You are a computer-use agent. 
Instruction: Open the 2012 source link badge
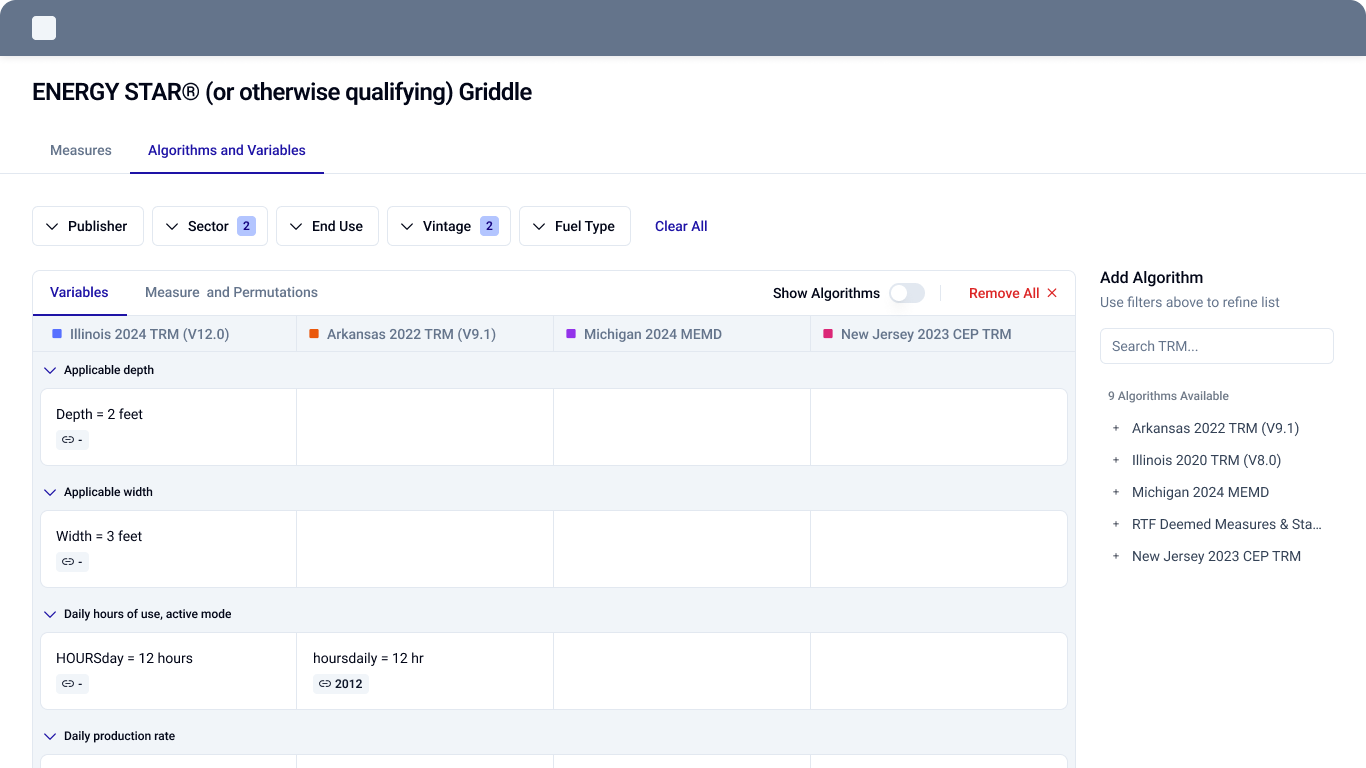(341, 684)
